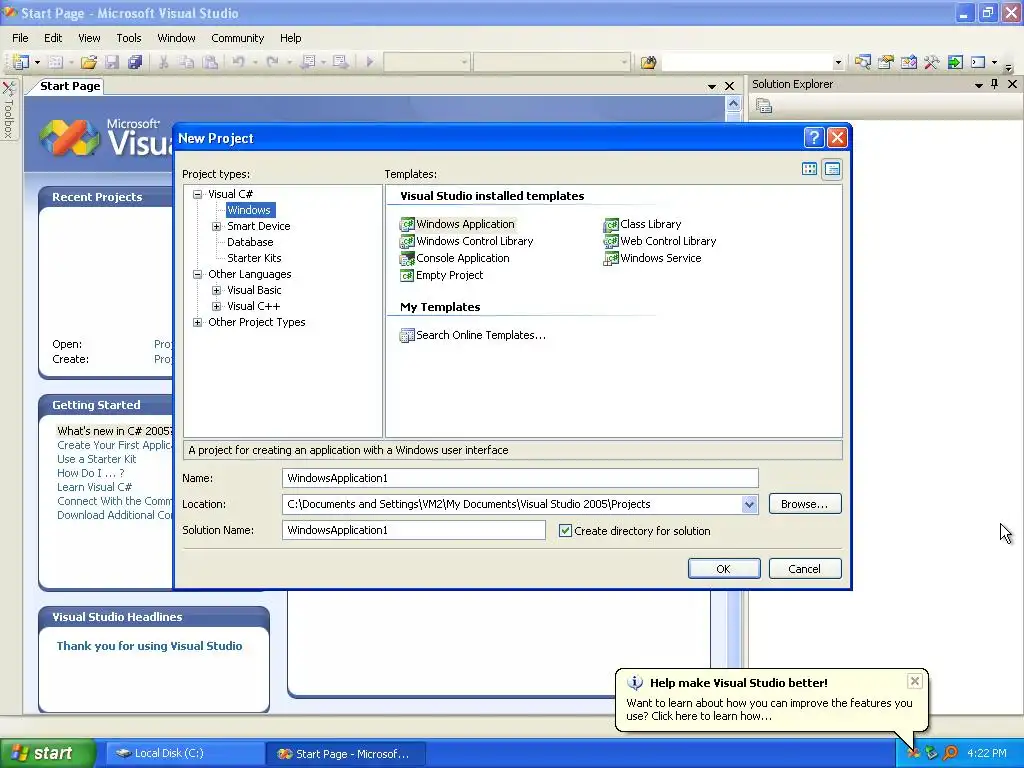Click Cancel in New Project dialog
The width and height of the screenshot is (1024, 768).
coord(805,569)
